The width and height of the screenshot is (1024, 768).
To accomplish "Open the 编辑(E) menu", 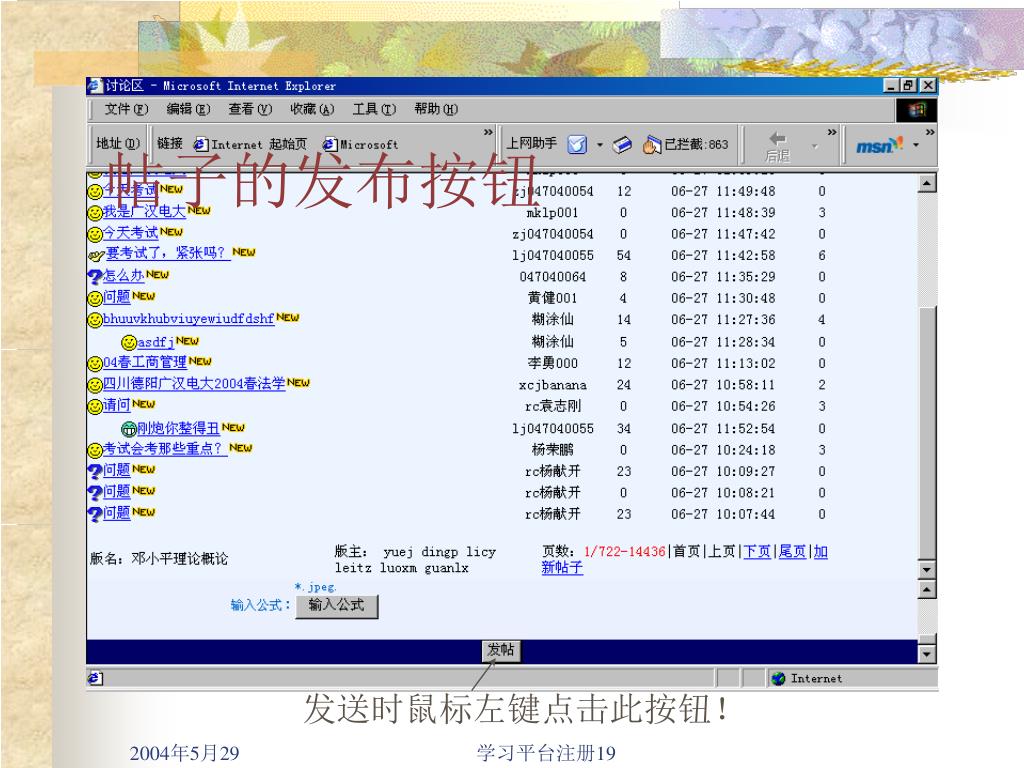I will pyautogui.click(x=188, y=109).
